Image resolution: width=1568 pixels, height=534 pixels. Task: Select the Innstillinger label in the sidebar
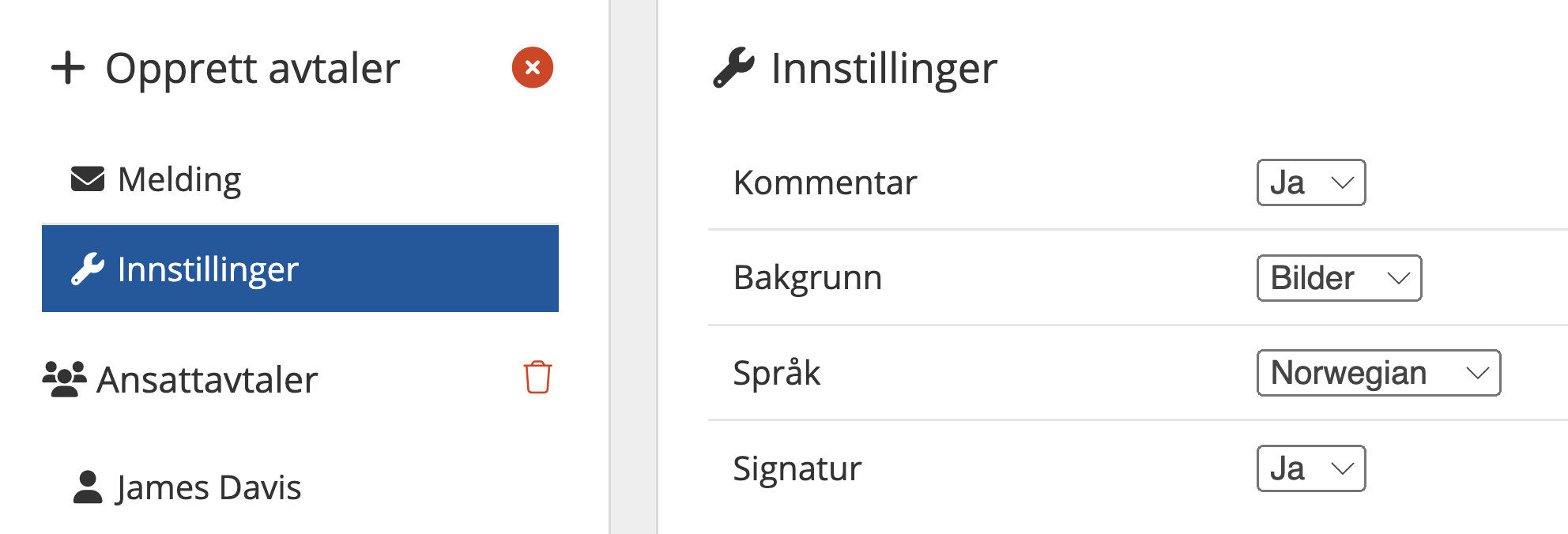208,269
